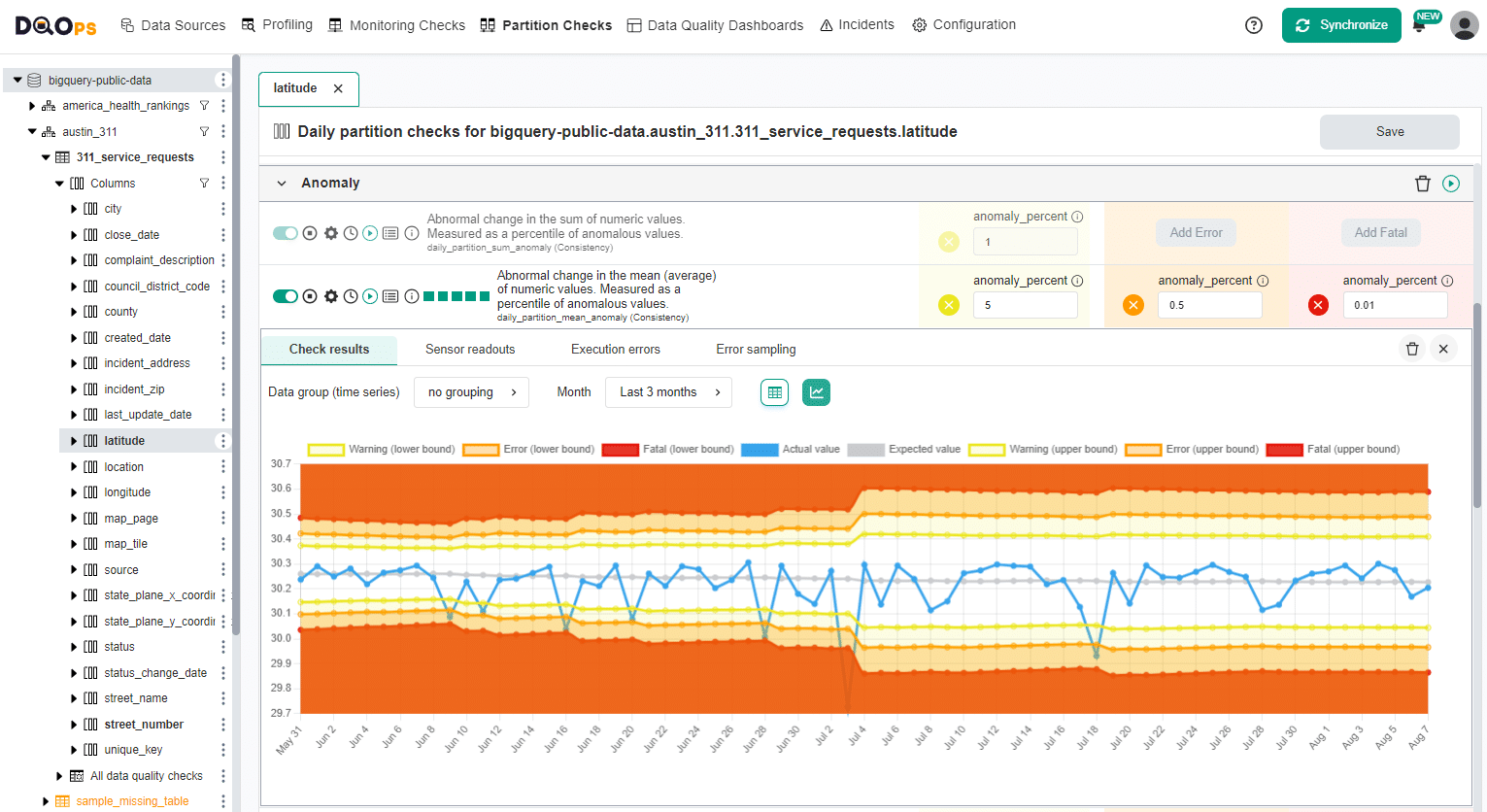The image size is (1487, 812).
Task: Show info for mean warning anomaly_percent
Action: [x=1077, y=281]
